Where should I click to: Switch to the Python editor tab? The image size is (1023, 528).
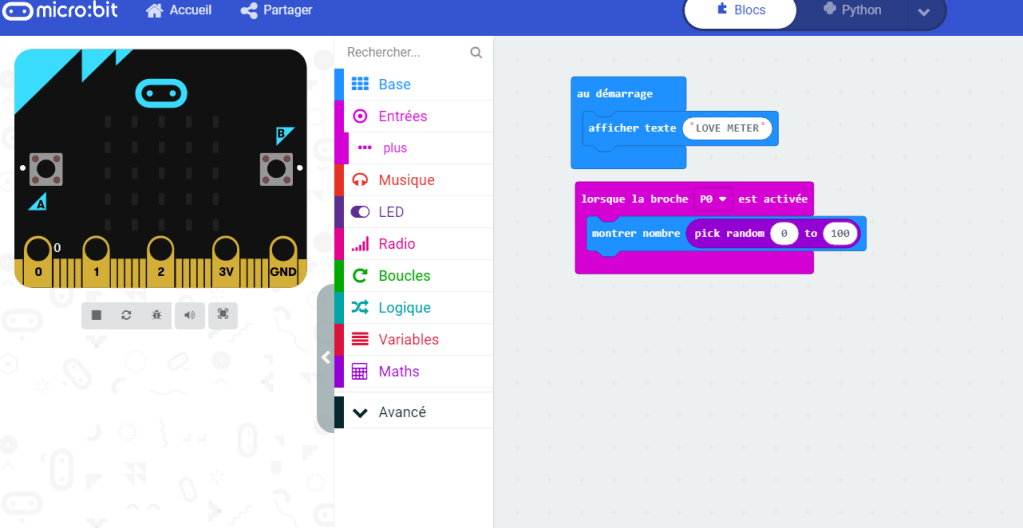(x=851, y=11)
